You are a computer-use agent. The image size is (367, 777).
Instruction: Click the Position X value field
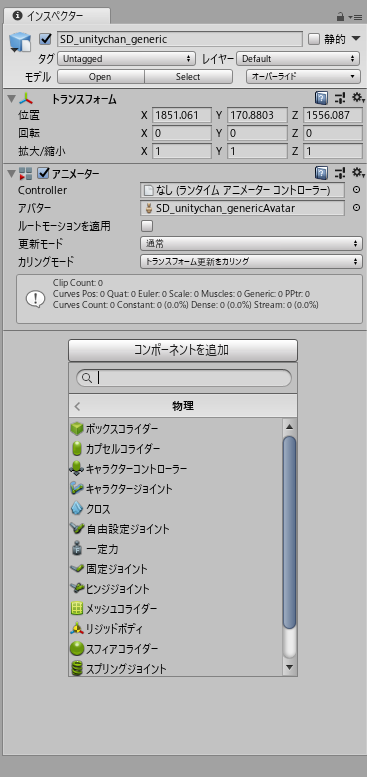click(x=182, y=115)
